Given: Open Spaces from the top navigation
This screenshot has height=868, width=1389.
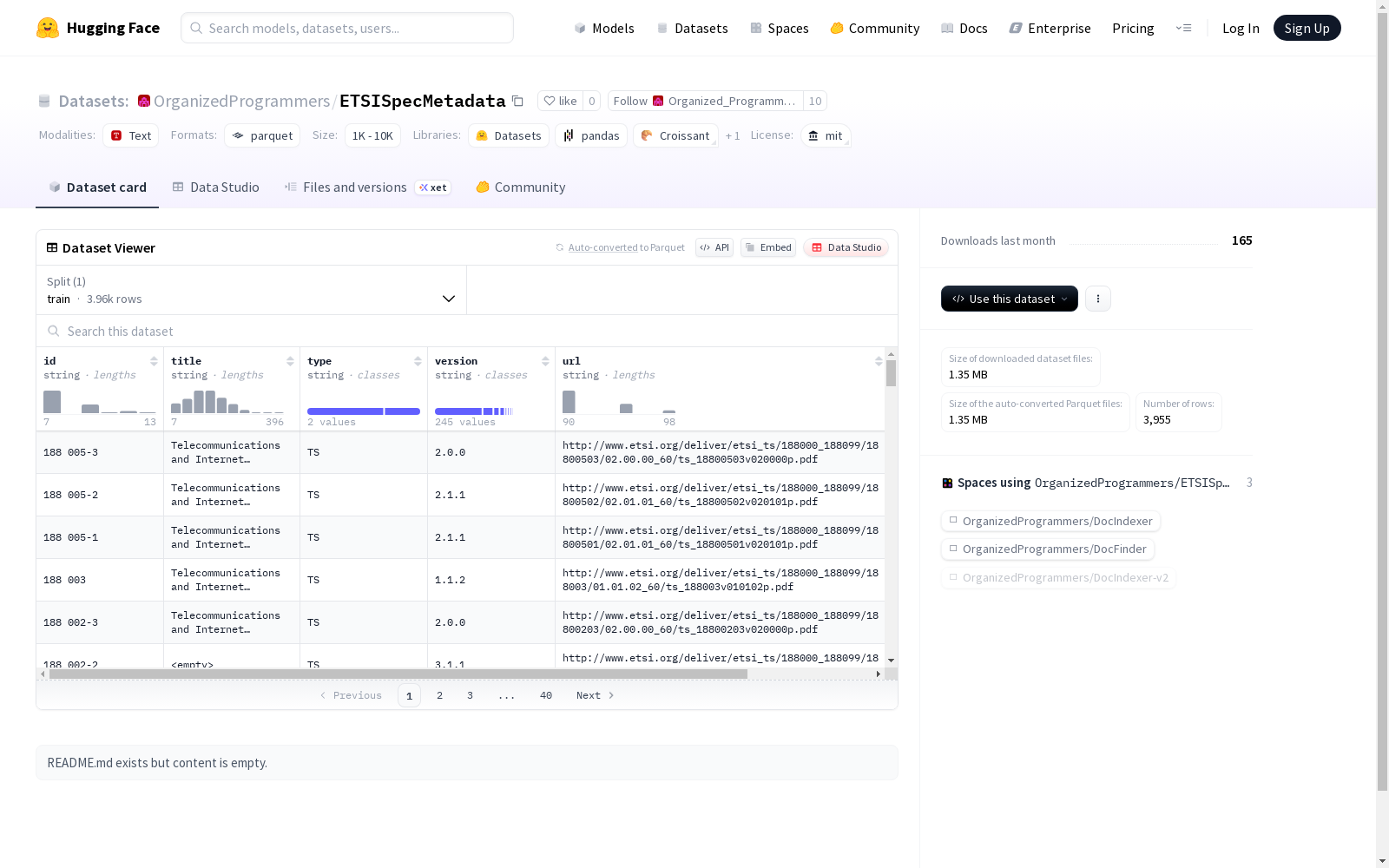Looking at the screenshot, I should 780,28.
